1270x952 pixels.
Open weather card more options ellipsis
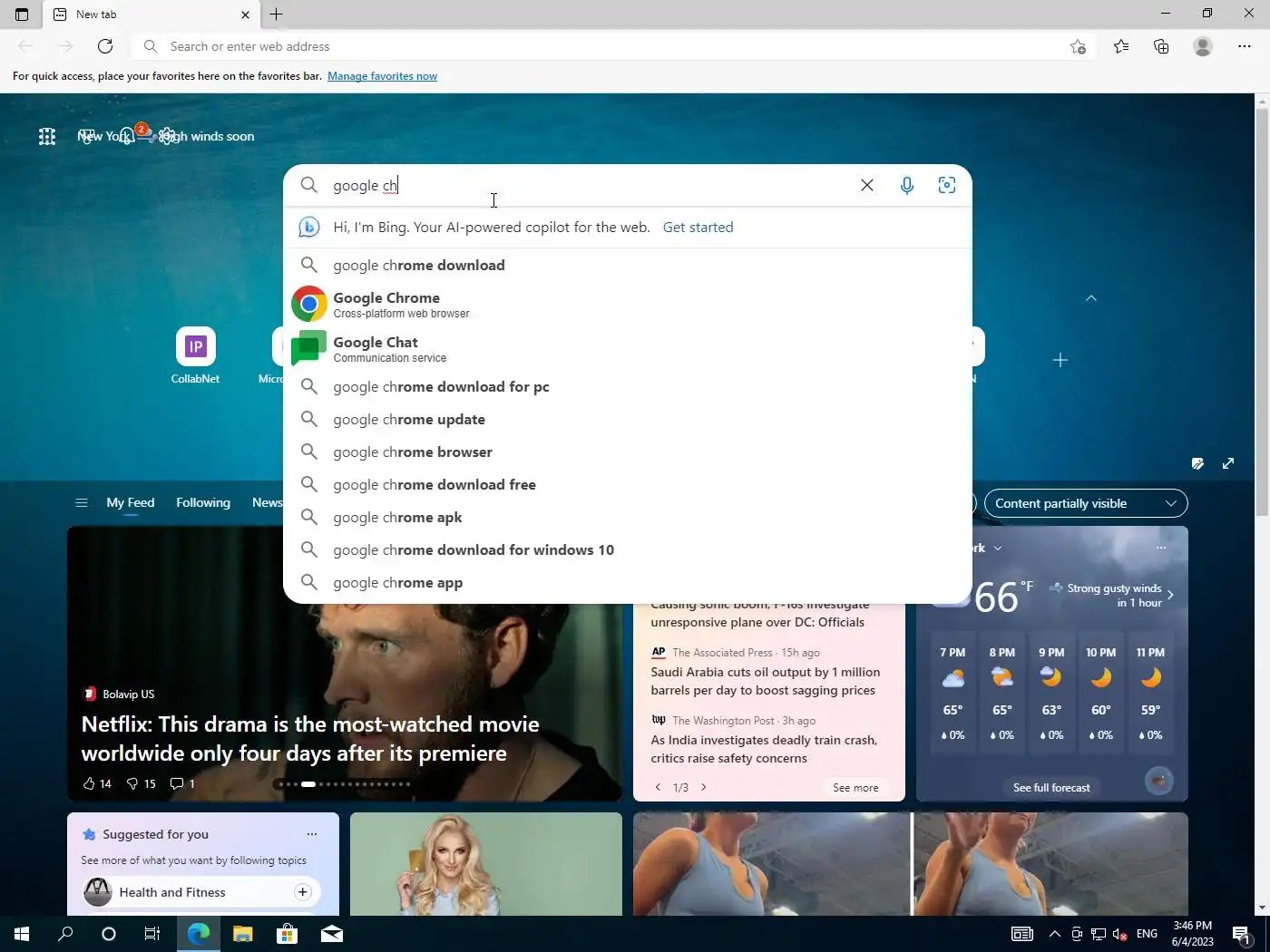[1161, 548]
